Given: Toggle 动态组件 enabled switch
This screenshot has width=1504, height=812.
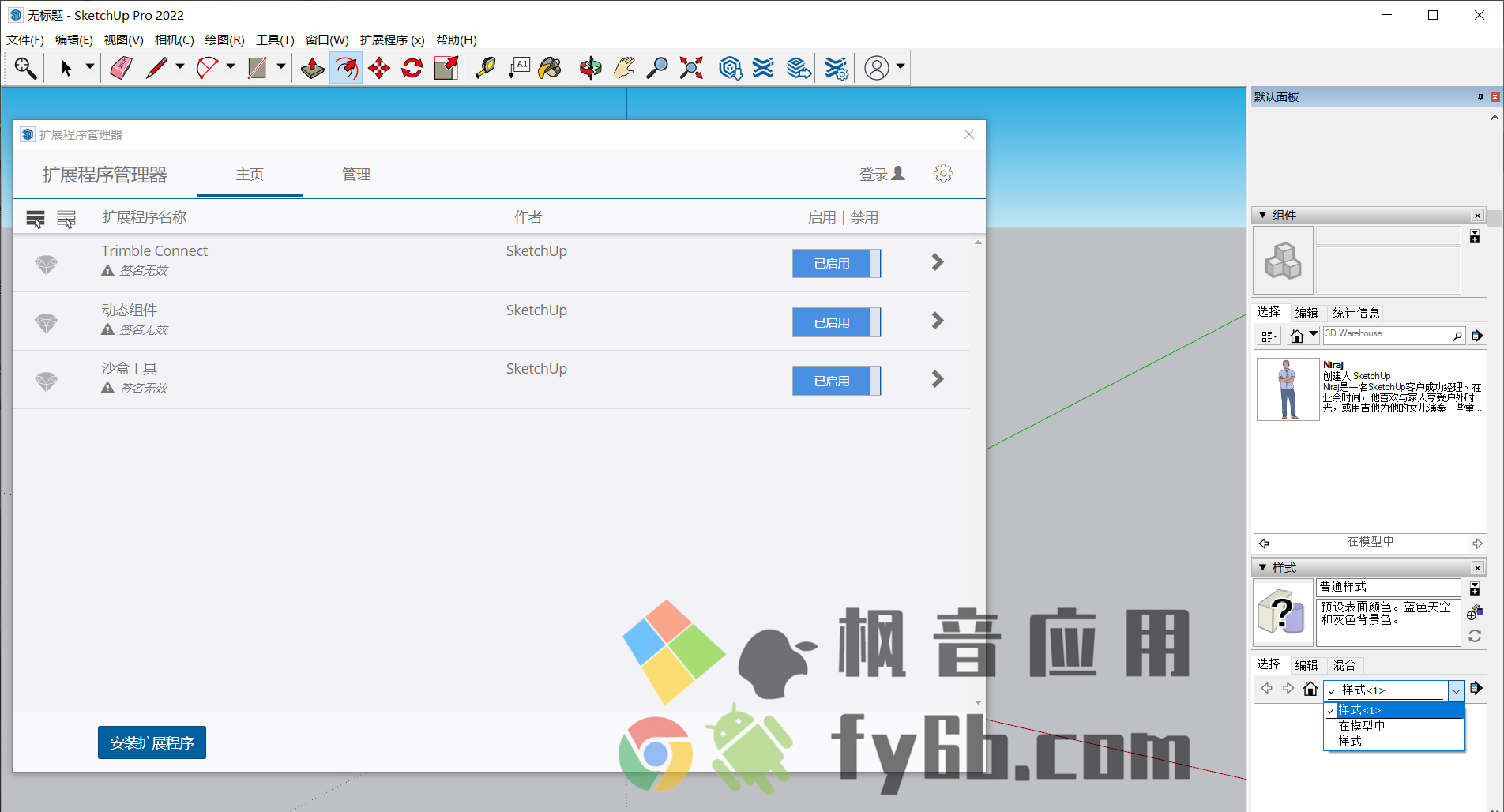Looking at the screenshot, I should (x=837, y=322).
